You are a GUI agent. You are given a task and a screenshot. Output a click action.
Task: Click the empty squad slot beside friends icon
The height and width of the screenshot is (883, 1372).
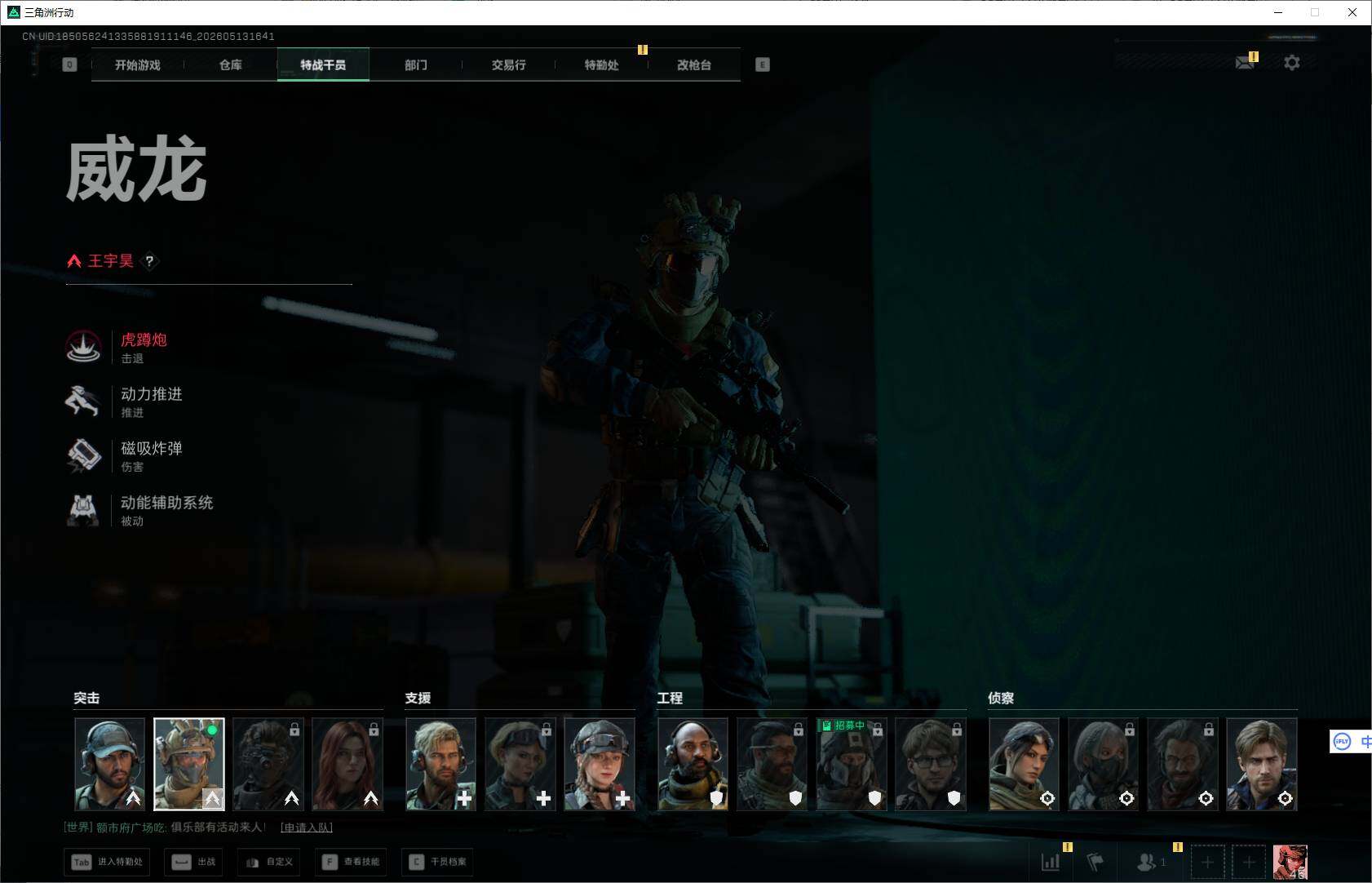1207,862
